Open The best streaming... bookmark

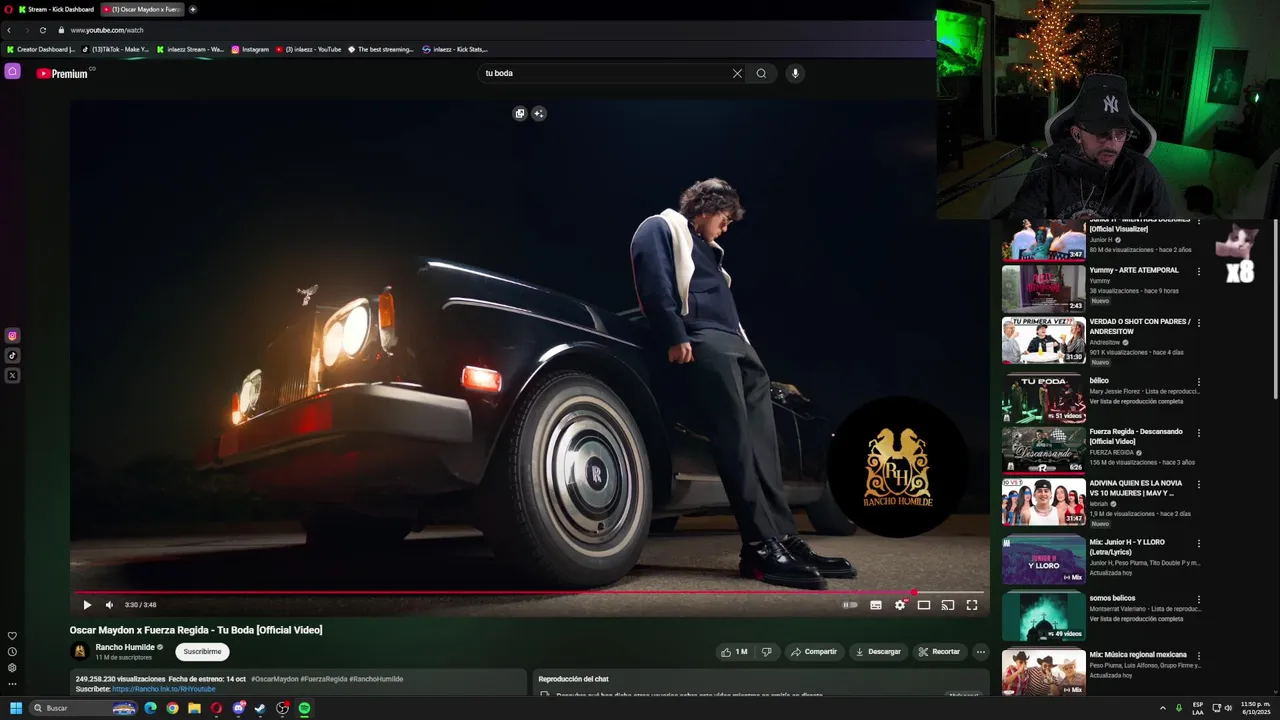380,49
